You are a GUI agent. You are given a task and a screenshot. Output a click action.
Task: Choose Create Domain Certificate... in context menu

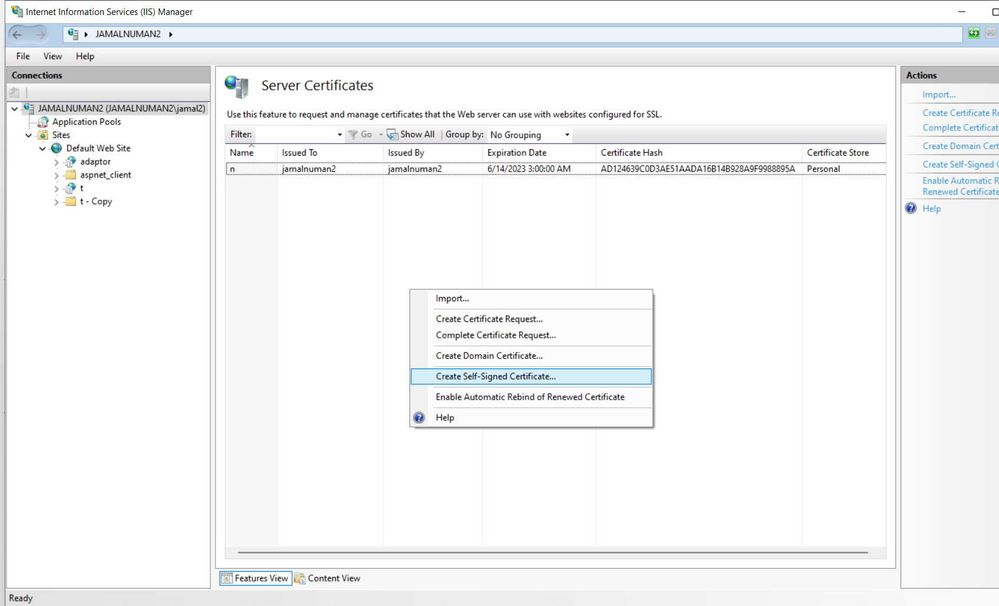click(532, 356)
